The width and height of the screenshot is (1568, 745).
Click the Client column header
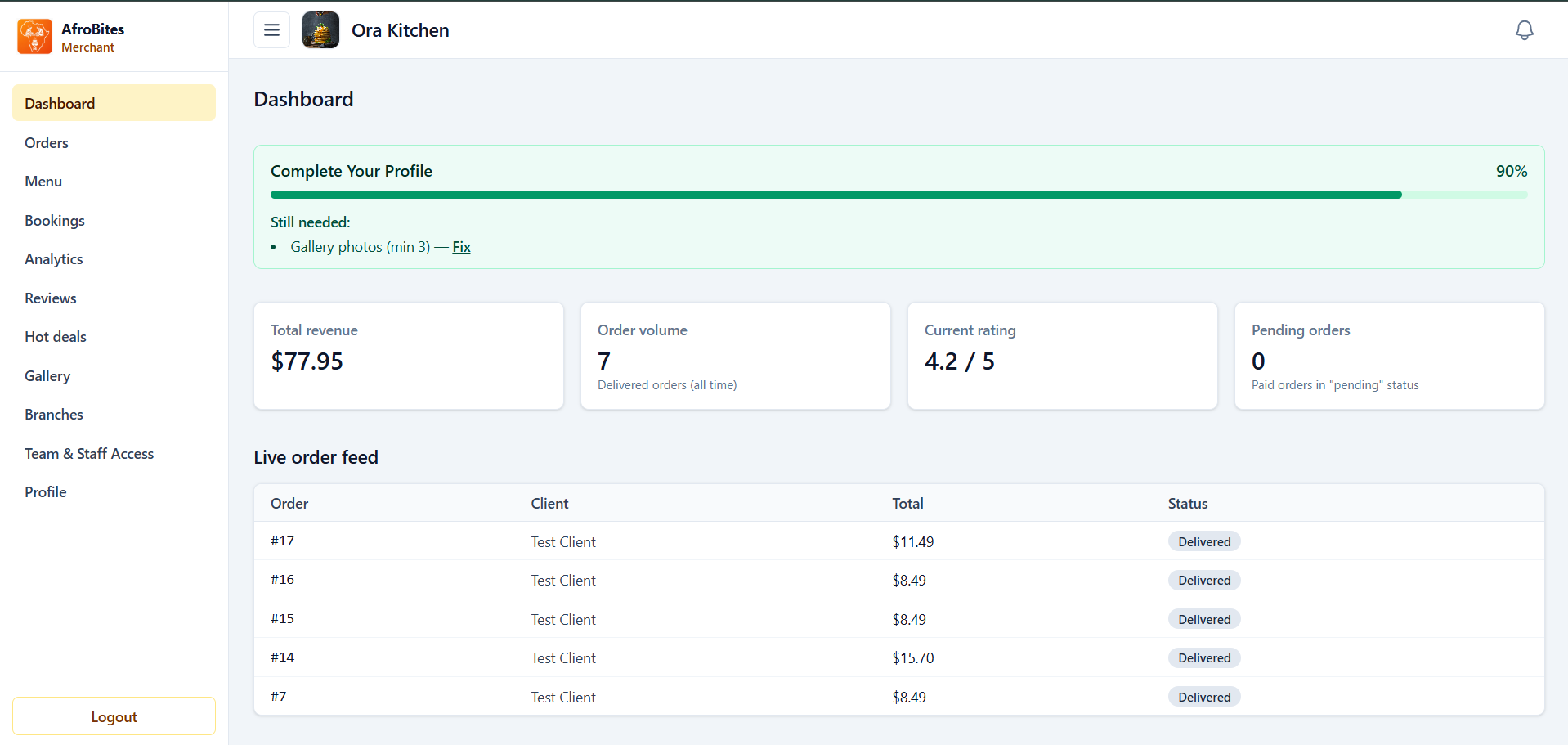click(549, 503)
